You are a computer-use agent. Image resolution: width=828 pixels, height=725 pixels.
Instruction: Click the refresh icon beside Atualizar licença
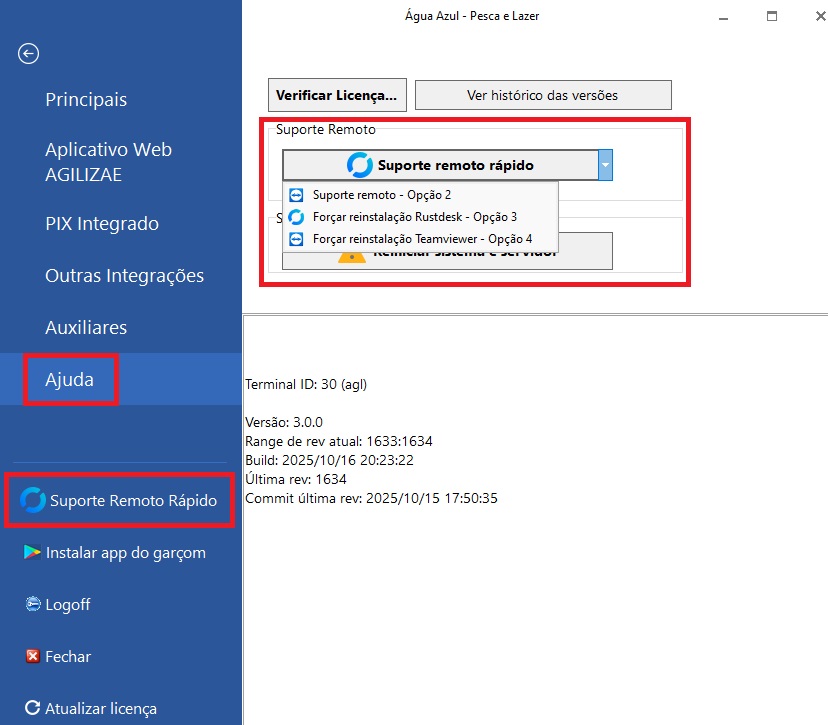[32, 708]
